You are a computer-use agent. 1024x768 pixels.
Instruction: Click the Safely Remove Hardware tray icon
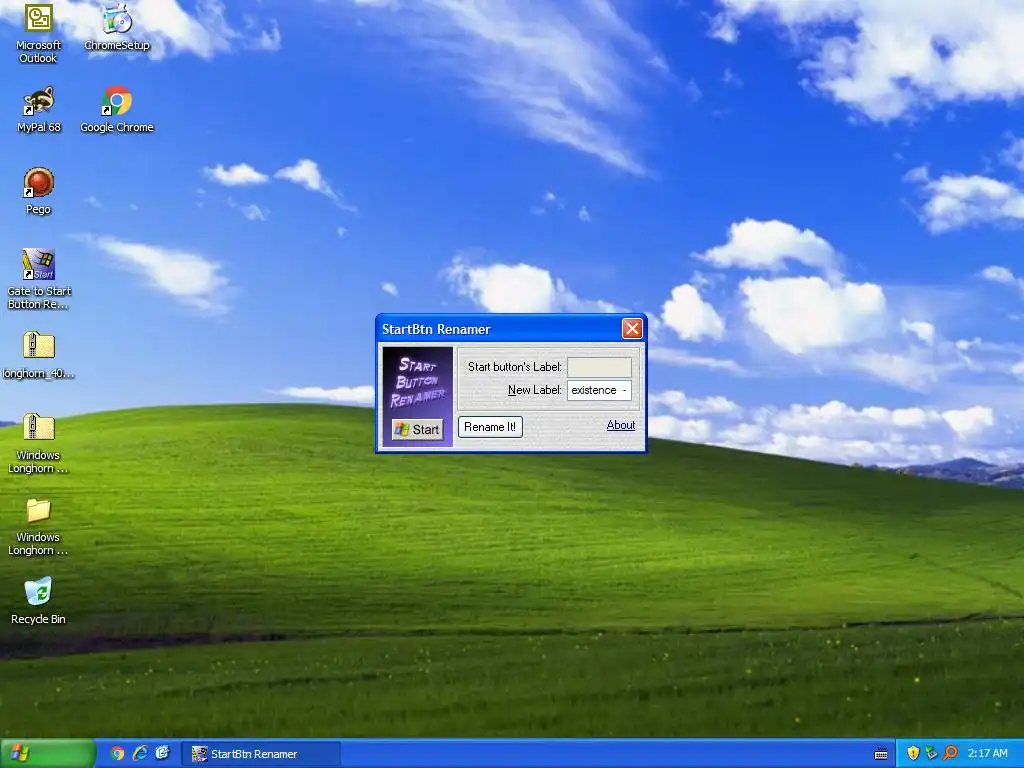pos(931,754)
